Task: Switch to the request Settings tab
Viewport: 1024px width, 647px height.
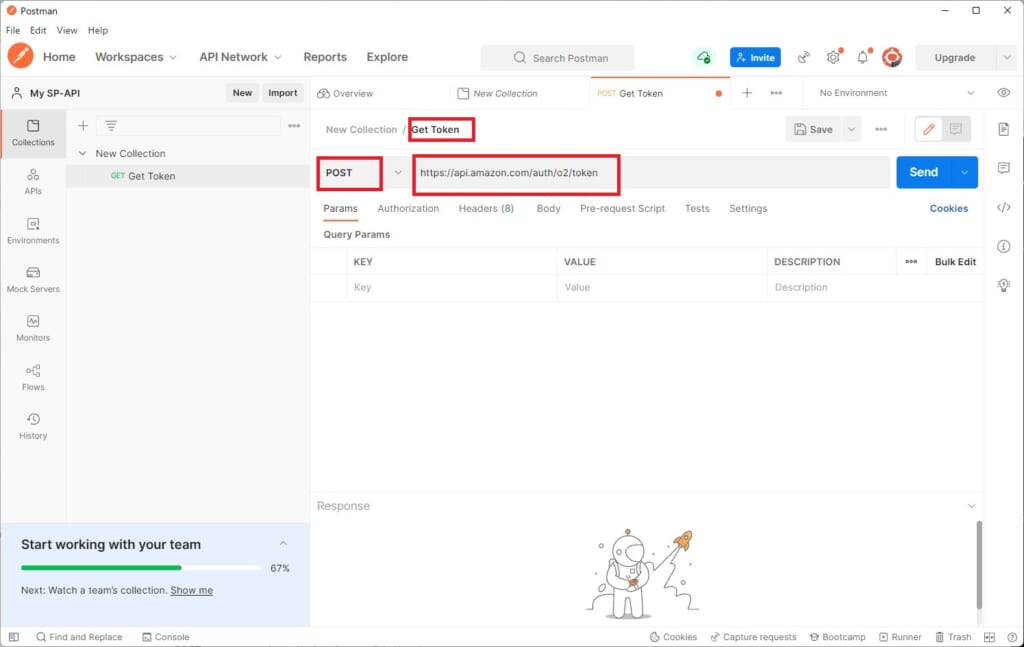Action: [748, 208]
